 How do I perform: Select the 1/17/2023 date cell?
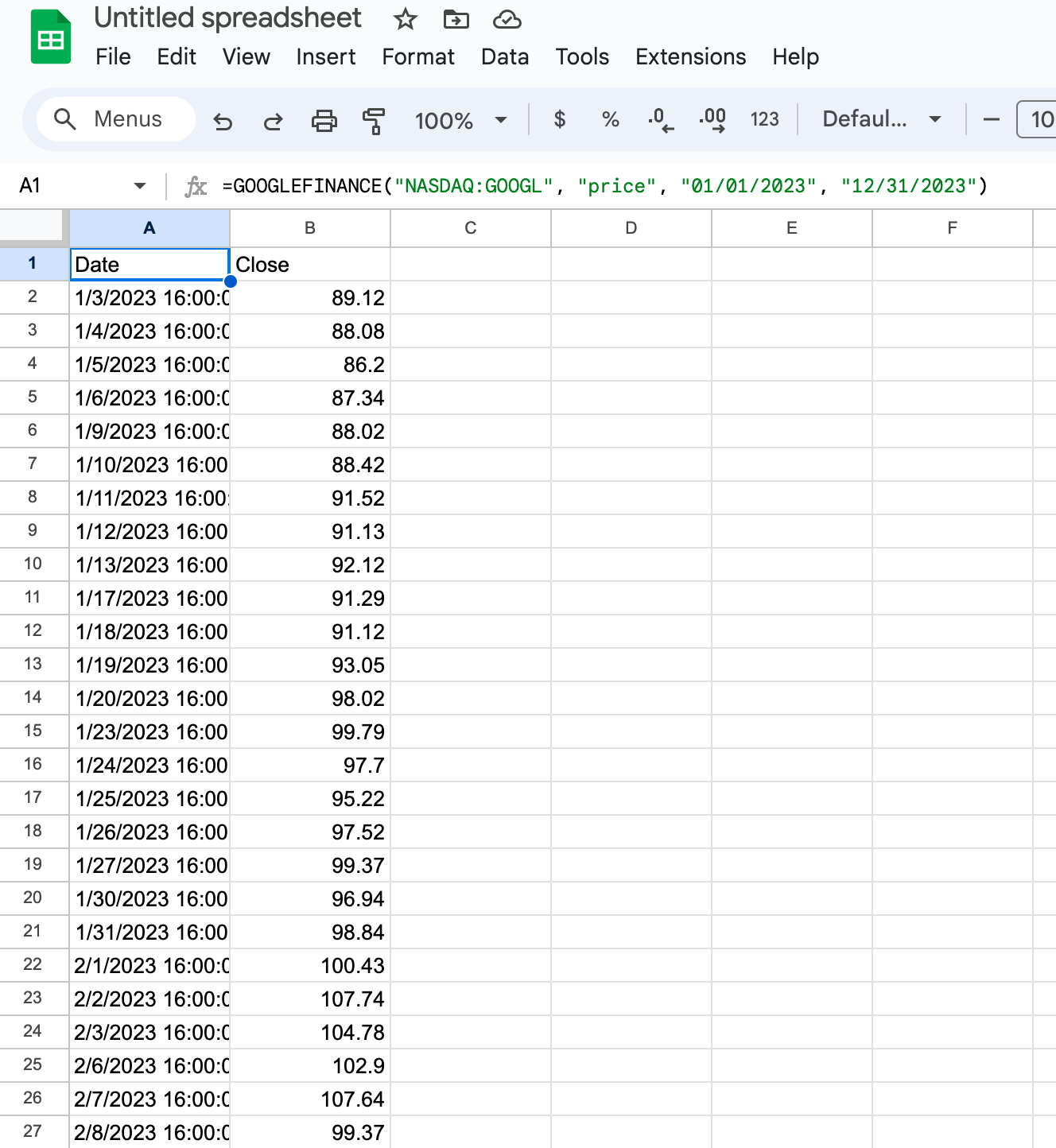(149, 598)
